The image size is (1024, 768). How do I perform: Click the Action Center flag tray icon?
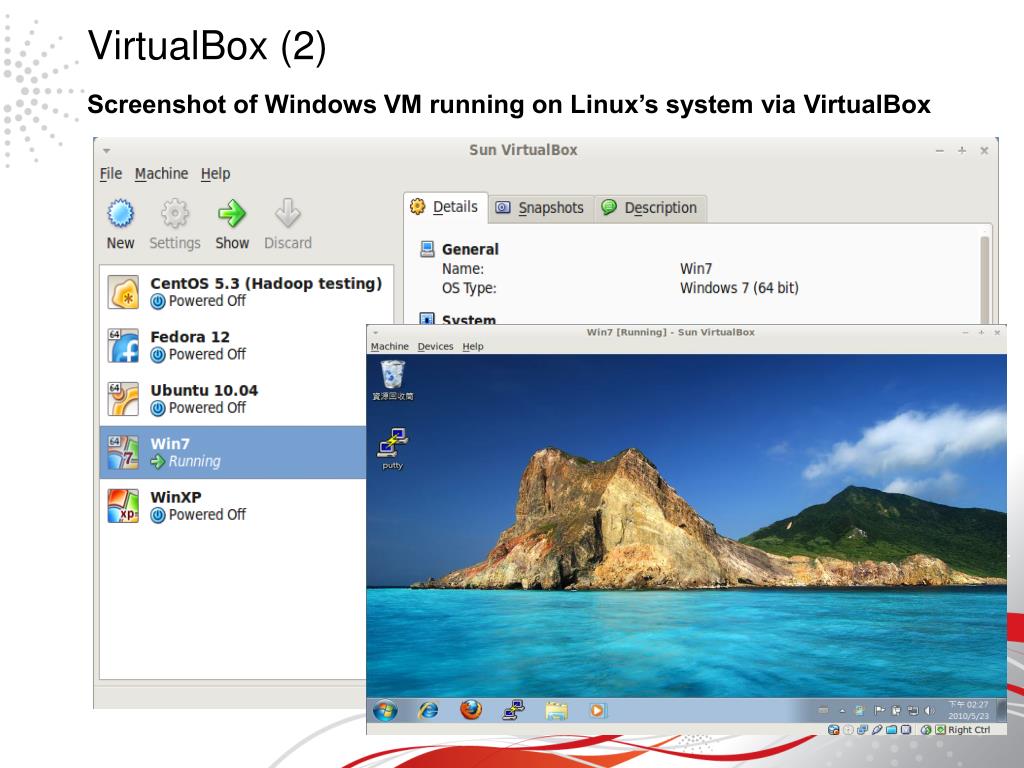pos(880,711)
